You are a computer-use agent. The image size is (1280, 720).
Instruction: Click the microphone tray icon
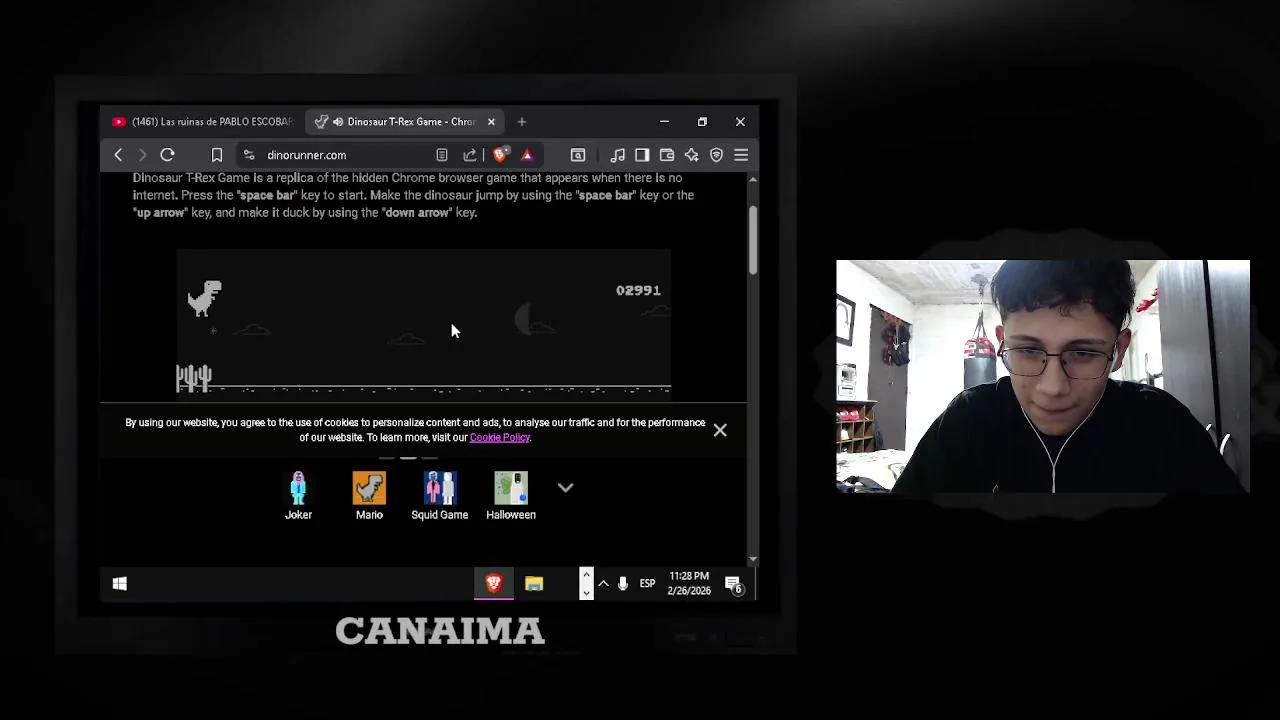pyautogui.click(x=623, y=584)
